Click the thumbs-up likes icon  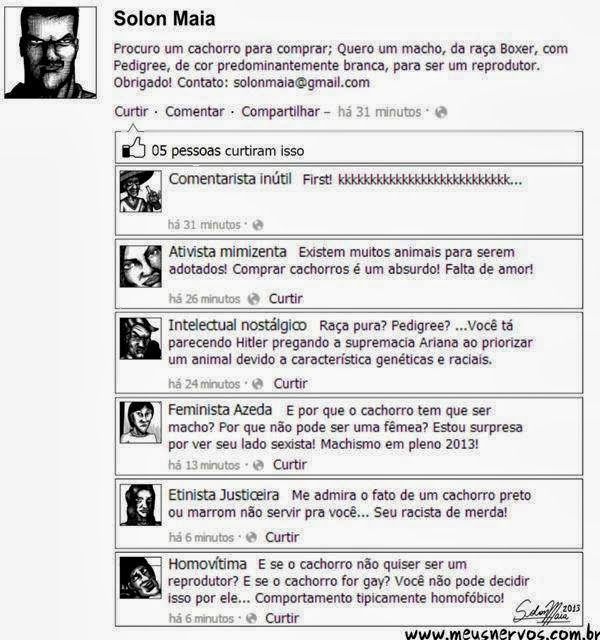[x=134, y=148]
